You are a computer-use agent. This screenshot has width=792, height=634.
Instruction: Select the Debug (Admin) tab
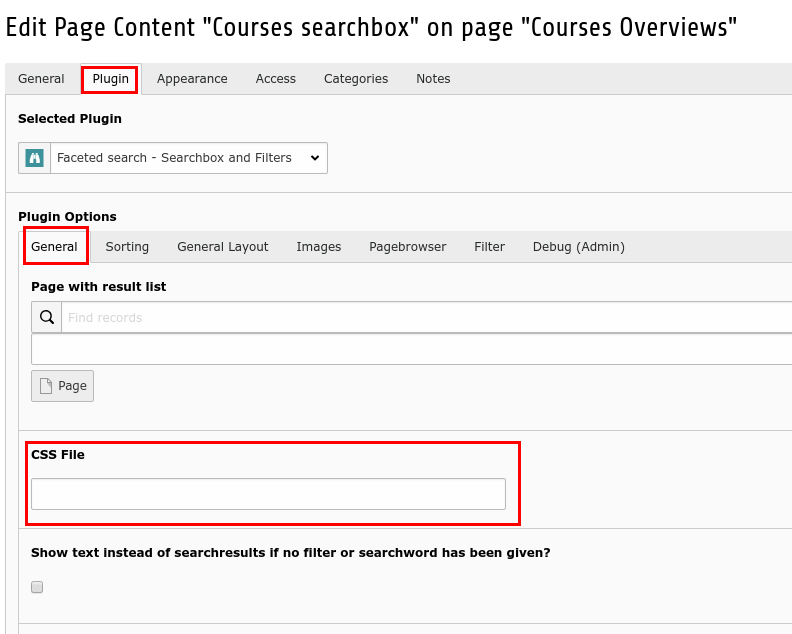click(579, 247)
